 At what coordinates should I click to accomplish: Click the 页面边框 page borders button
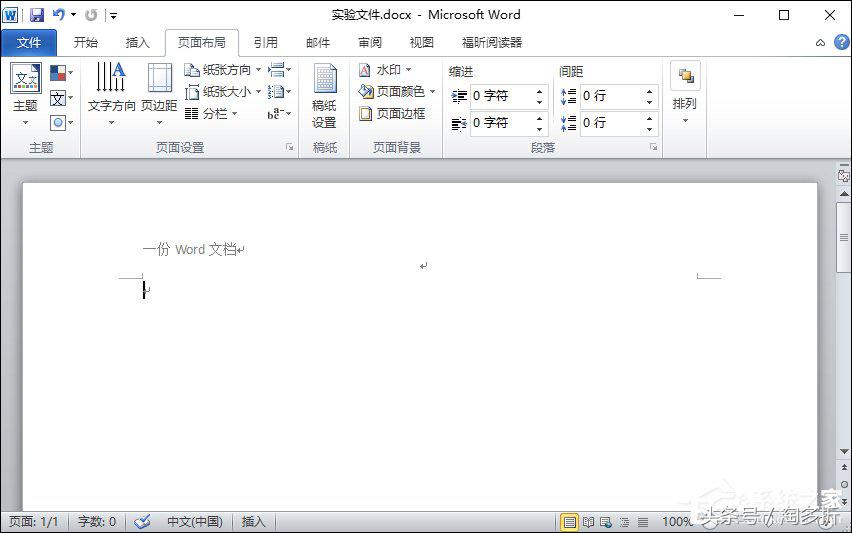(392, 114)
